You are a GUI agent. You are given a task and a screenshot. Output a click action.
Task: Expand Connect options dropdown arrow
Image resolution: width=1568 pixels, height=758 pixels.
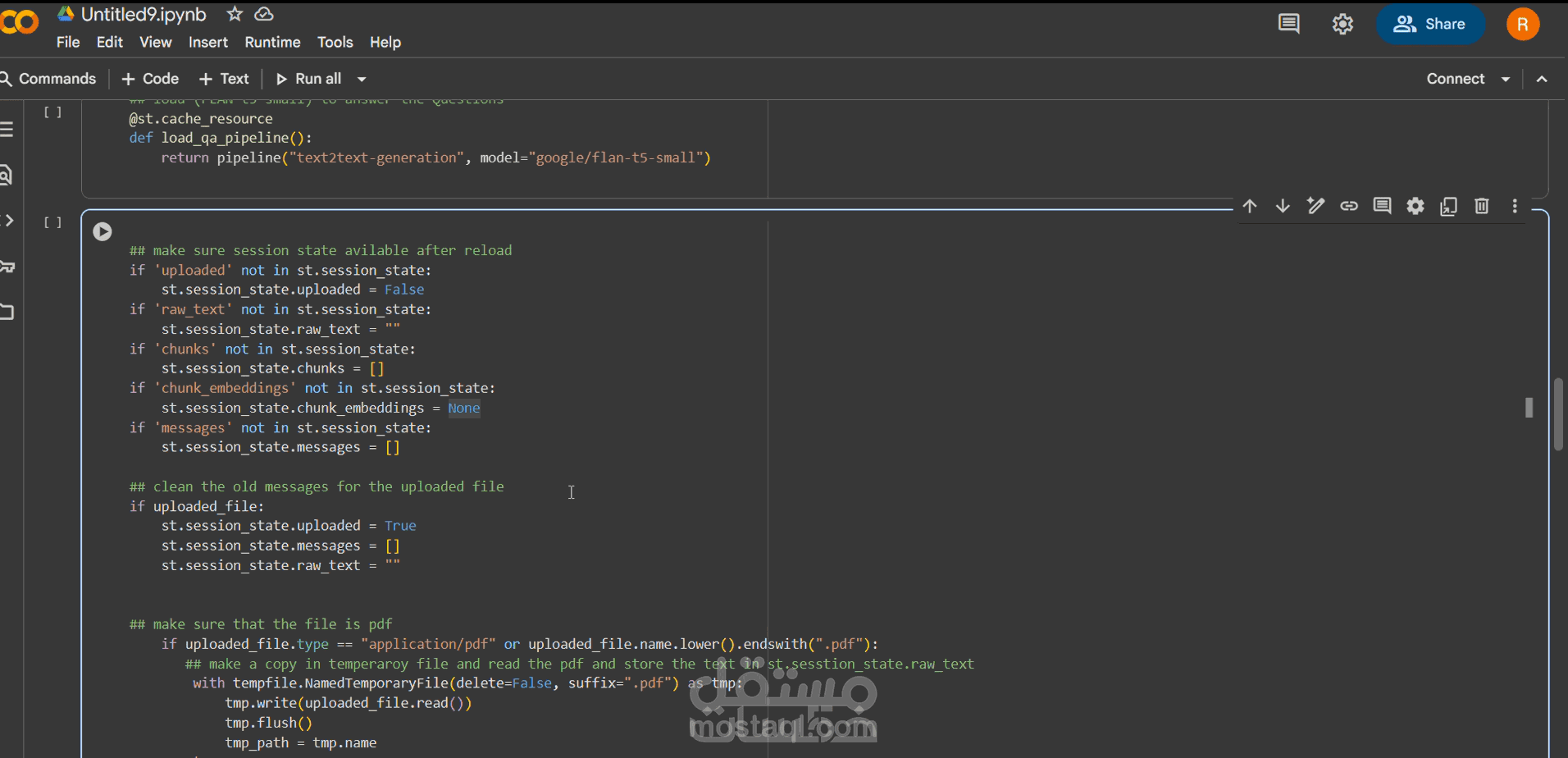click(1506, 79)
